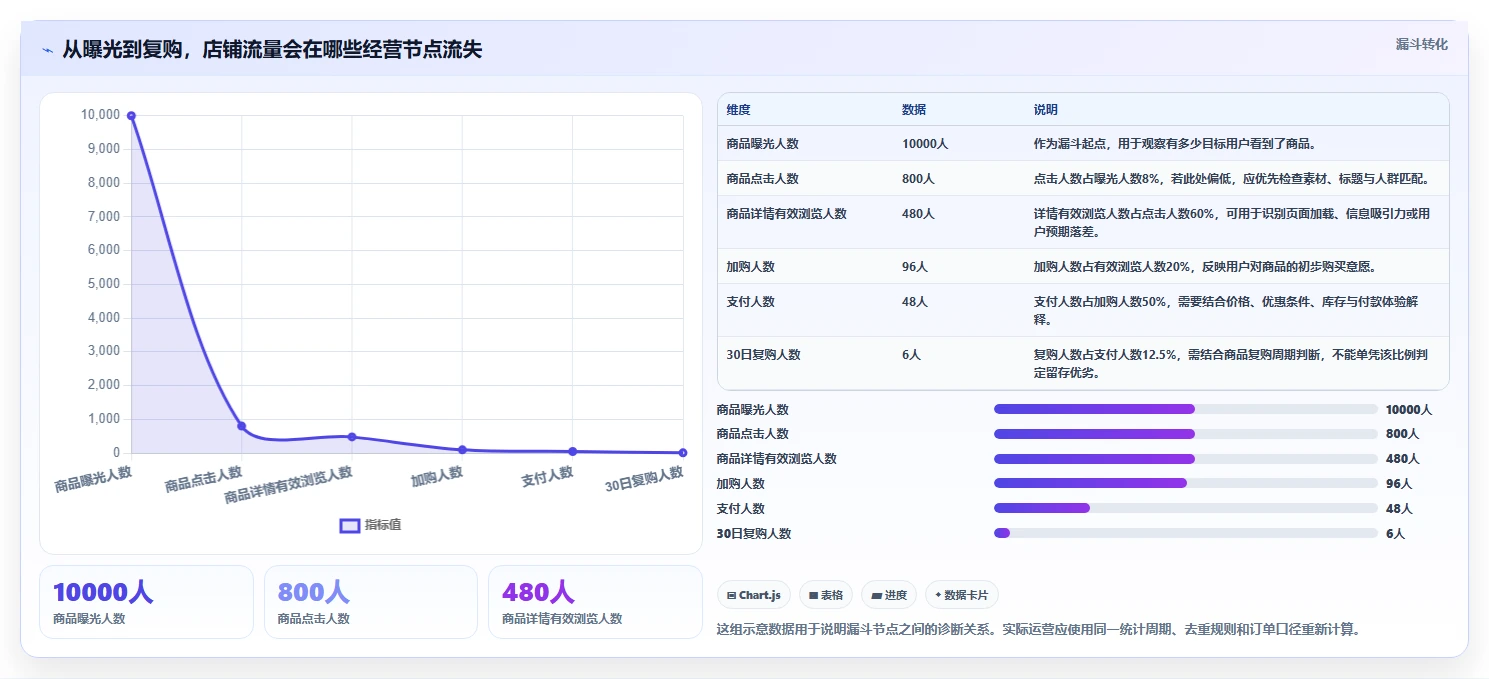Click the 商品详情有效浏览人数 progress bar

1186,459
